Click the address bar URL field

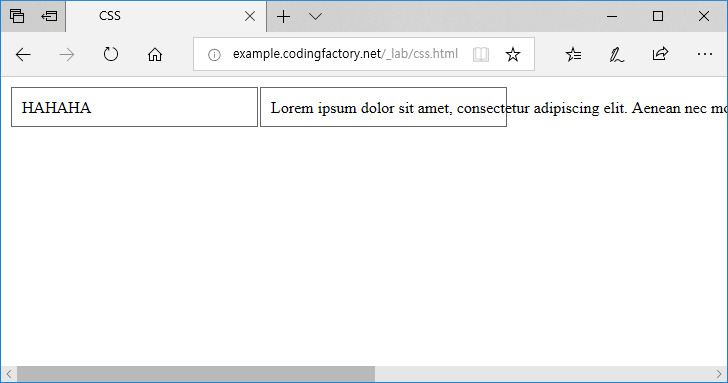click(345, 54)
